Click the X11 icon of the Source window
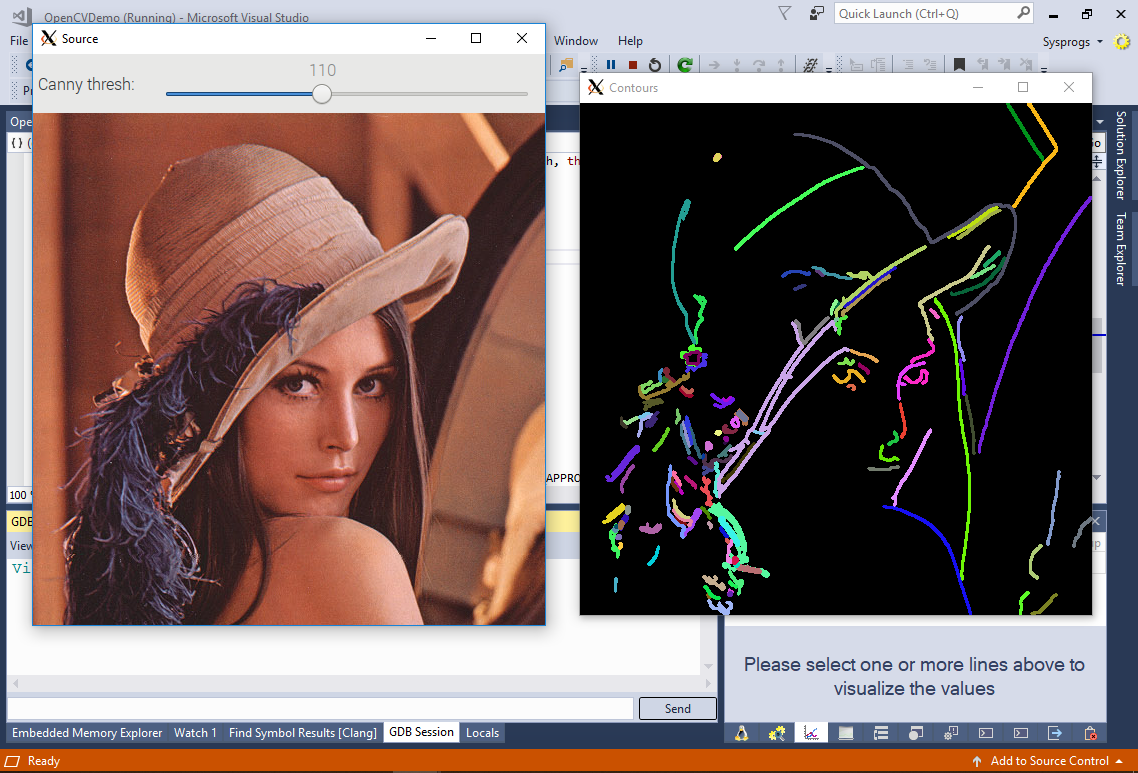This screenshot has height=773, width=1138. 49,38
